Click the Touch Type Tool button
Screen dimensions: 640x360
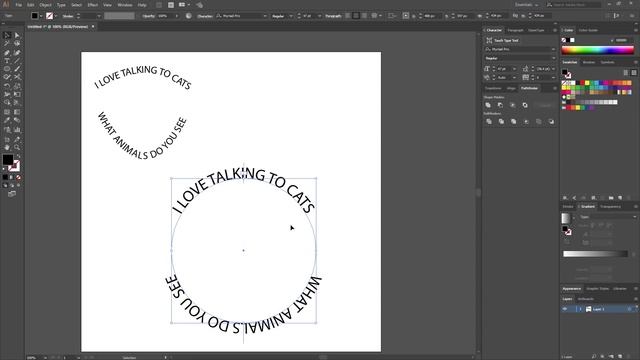(502, 40)
